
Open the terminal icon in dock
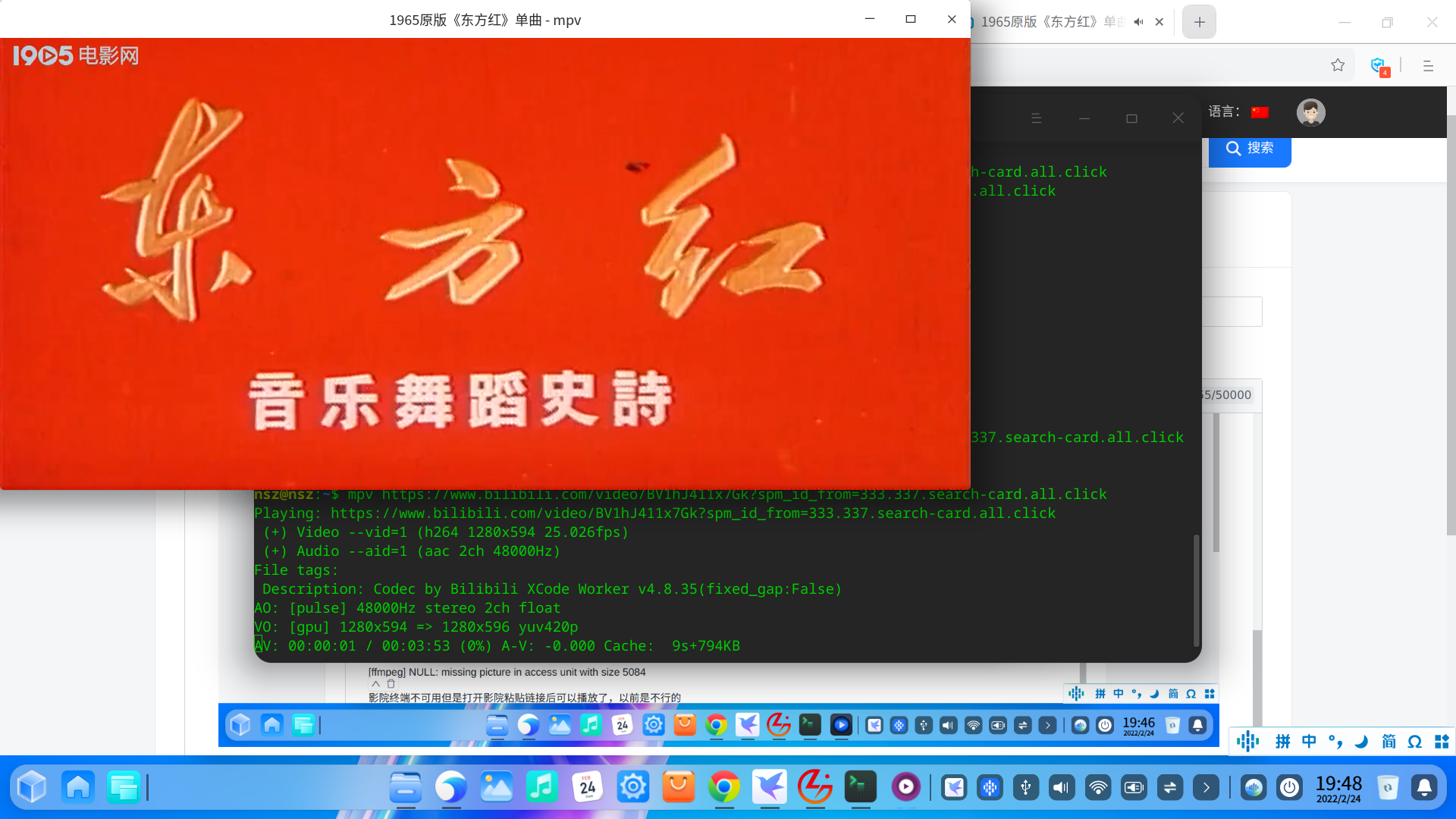[x=860, y=788]
